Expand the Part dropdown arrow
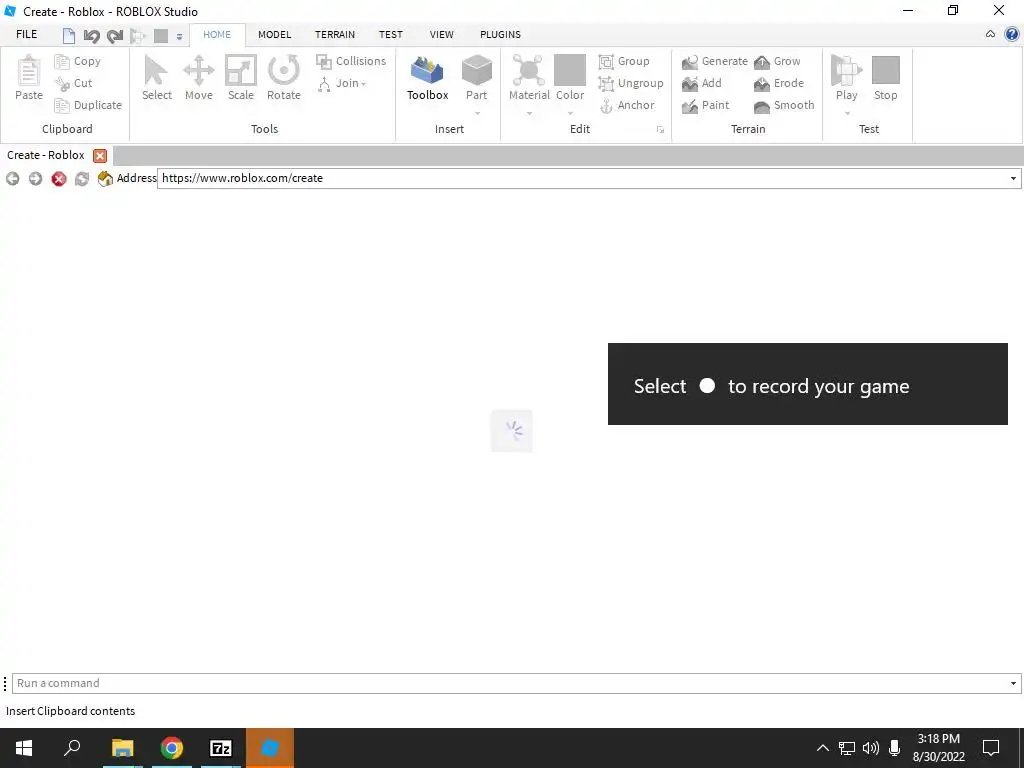 pyautogui.click(x=477, y=113)
